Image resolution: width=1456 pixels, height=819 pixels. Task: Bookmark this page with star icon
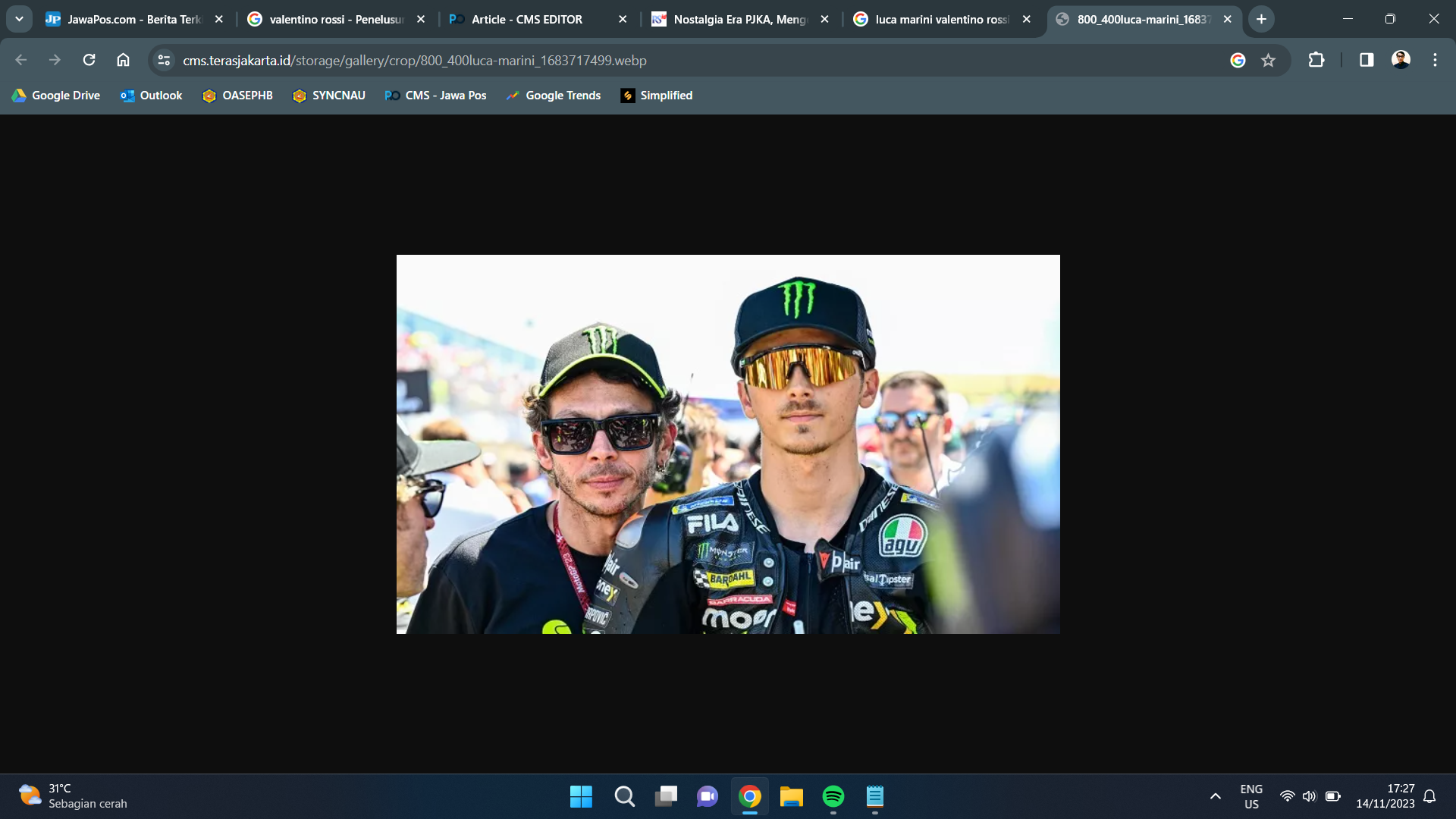pos(1268,60)
